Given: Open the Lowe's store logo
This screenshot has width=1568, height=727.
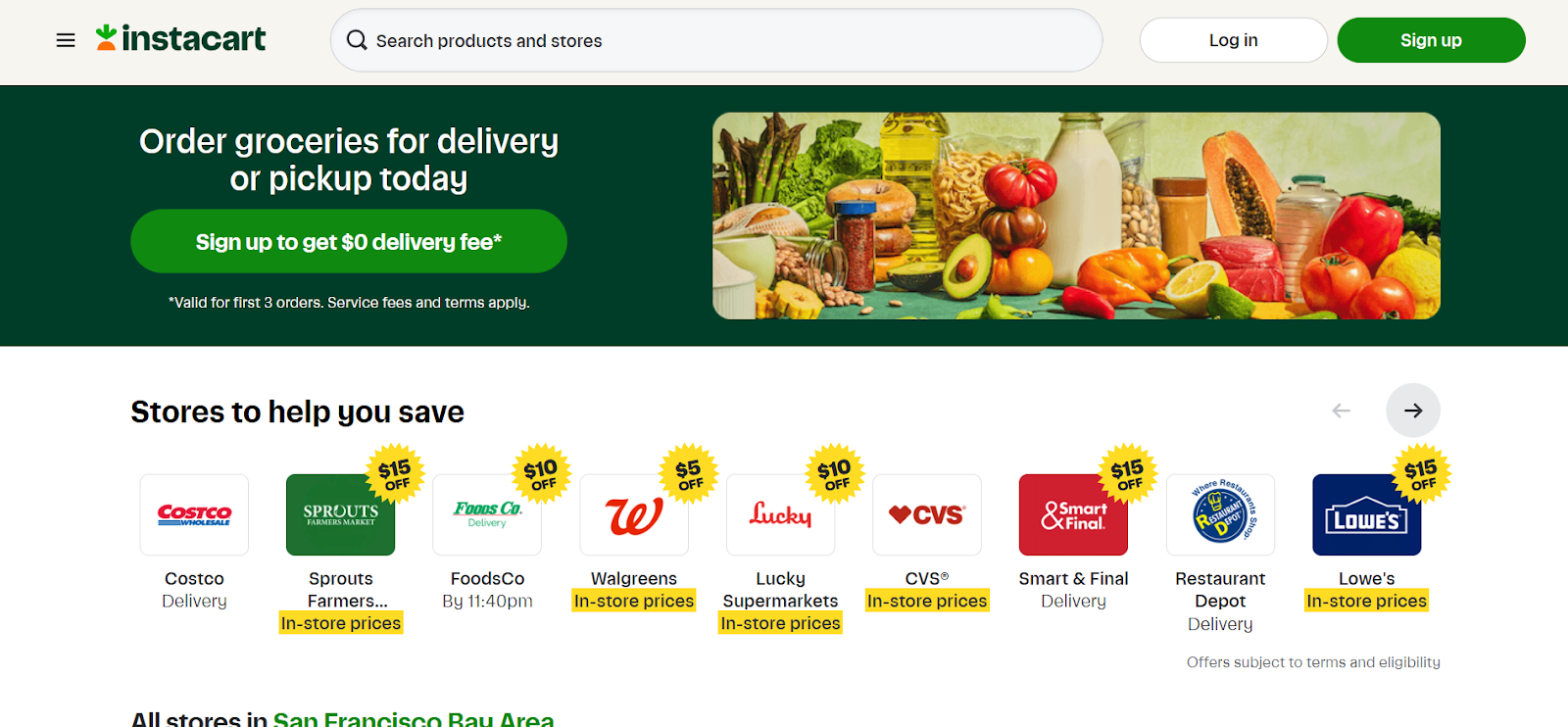Looking at the screenshot, I should point(1366,514).
